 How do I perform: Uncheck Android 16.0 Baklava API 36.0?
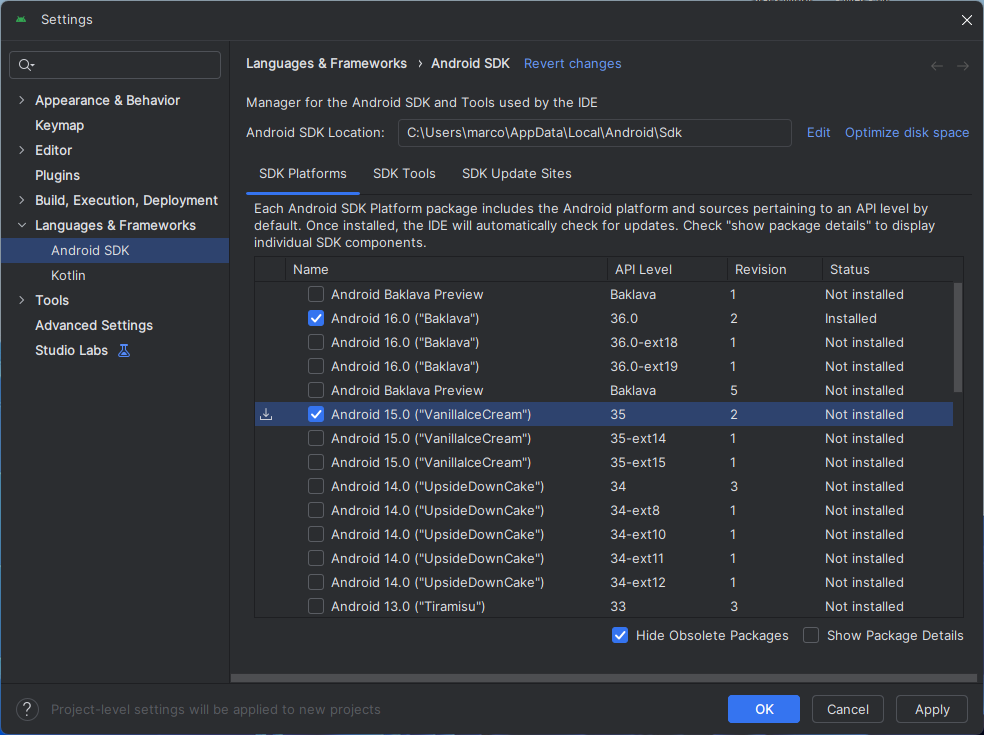pos(316,318)
